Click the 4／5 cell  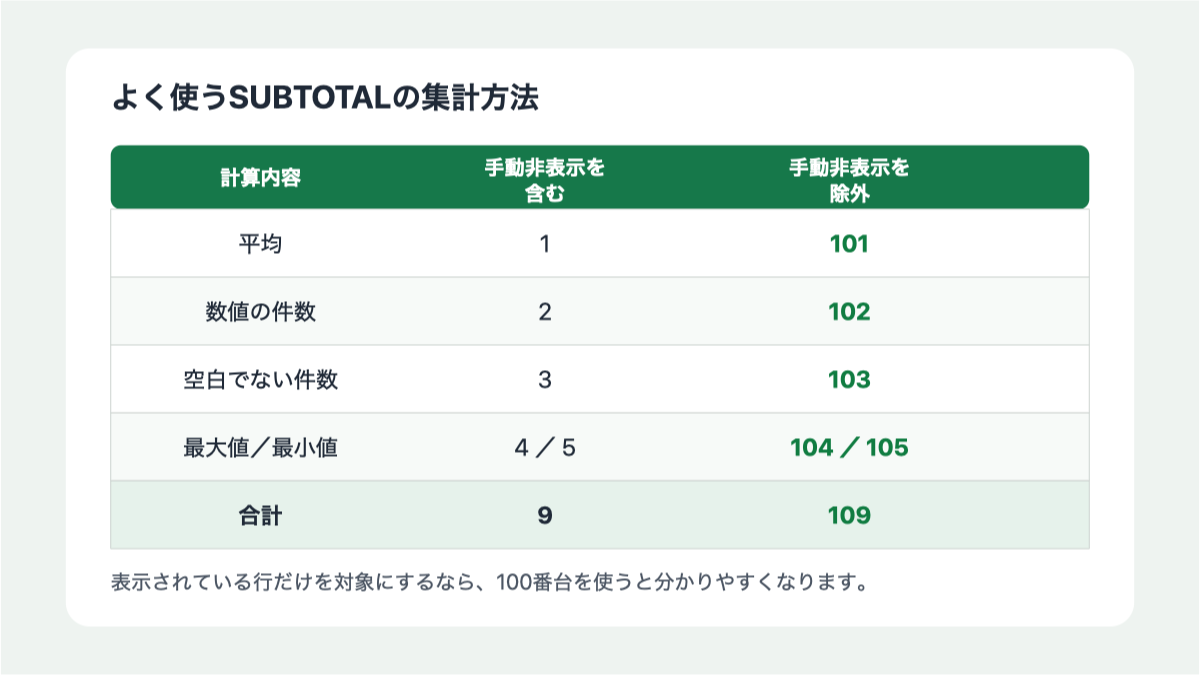tap(545, 447)
